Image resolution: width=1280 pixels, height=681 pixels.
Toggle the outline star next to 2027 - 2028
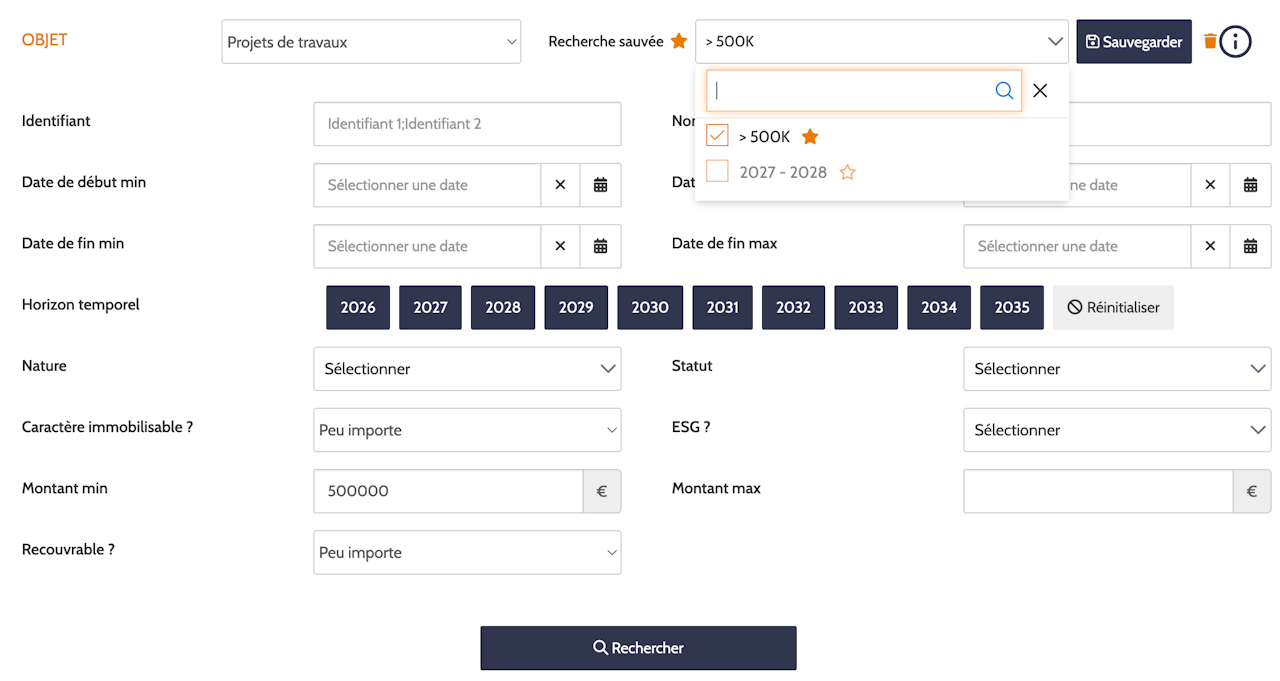click(x=847, y=172)
